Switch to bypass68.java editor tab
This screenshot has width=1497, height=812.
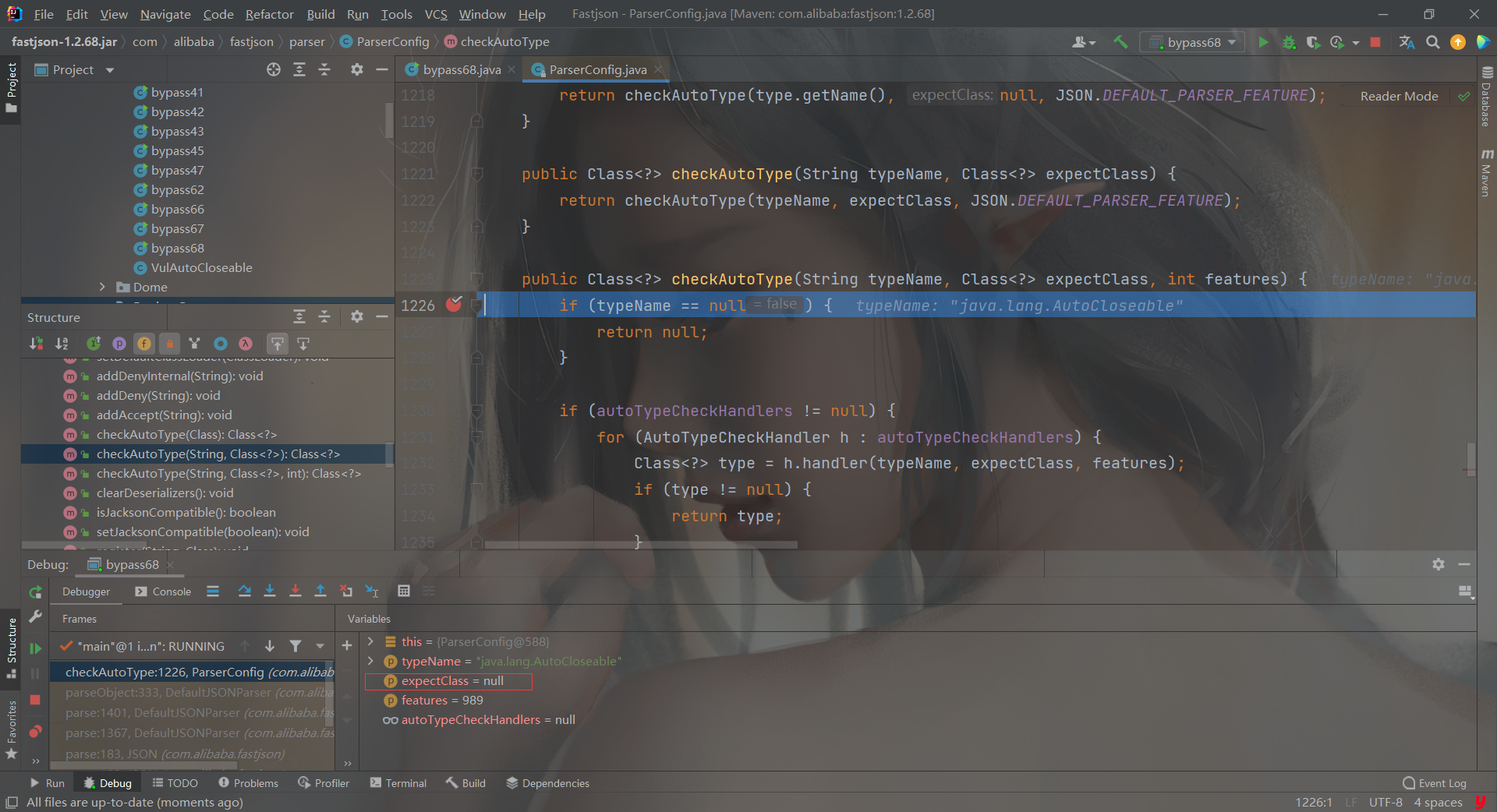coord(462,70)
